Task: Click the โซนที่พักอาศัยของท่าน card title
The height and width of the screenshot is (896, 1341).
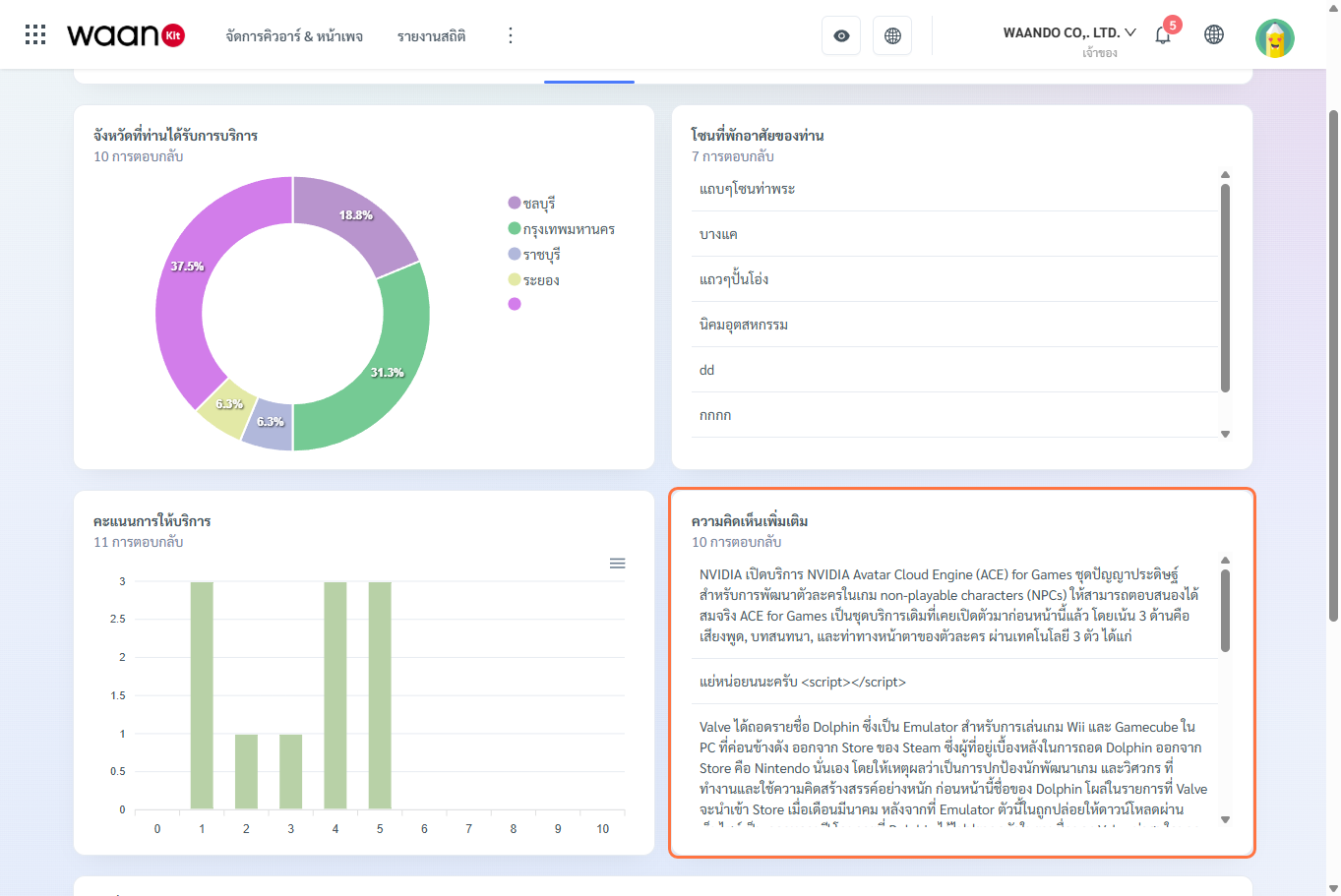Action: [758, 136]
